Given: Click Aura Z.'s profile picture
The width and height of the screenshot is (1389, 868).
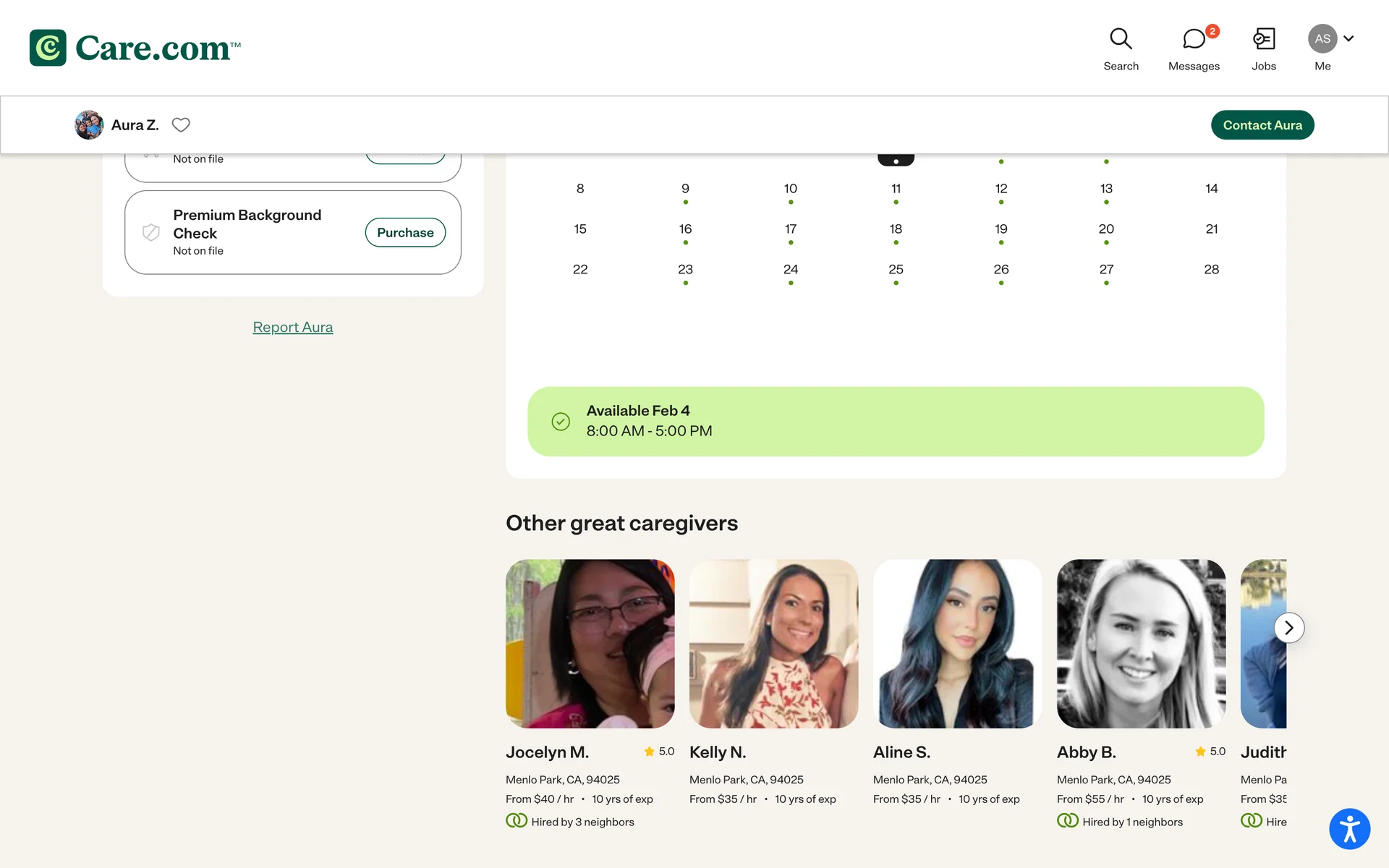Looking at the screenshot, I should coord(89,125).
